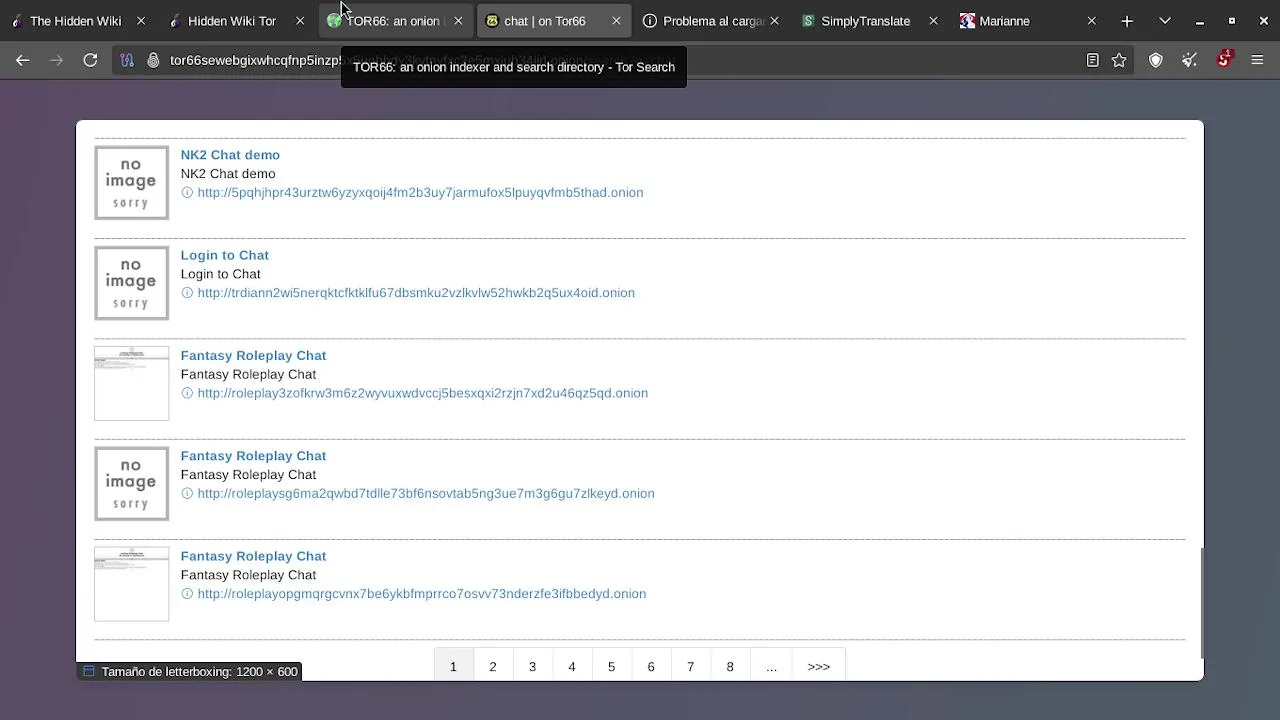Click the info icon beside roleplayopgmqrgcvnx URL
This screenshot has width=1280, height=720.
[187, 593]
